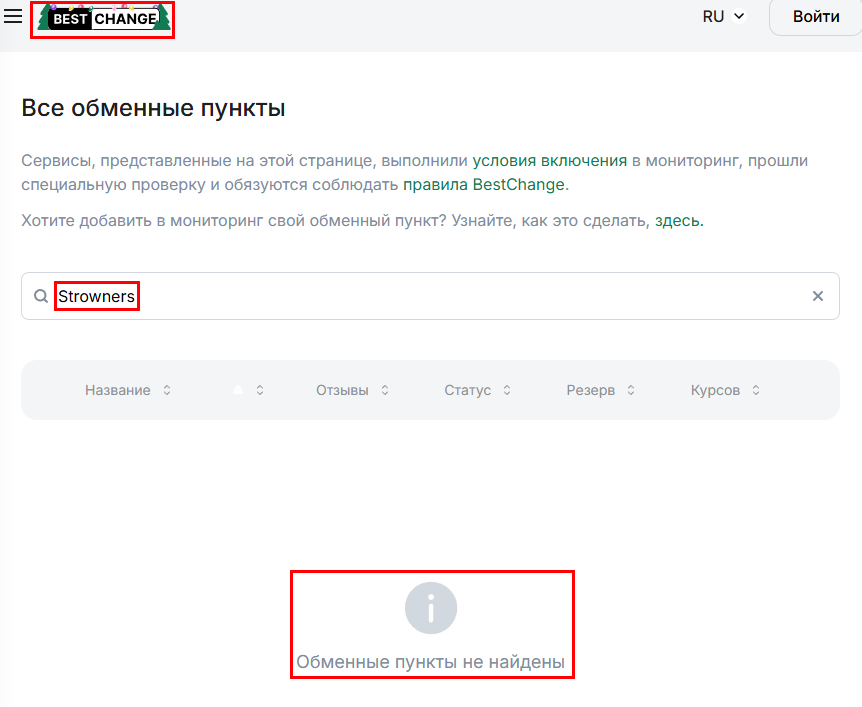The height and width of the screenshot is (707, 862).
Task: Click the BestChange logo
Action: pos(102,17)
